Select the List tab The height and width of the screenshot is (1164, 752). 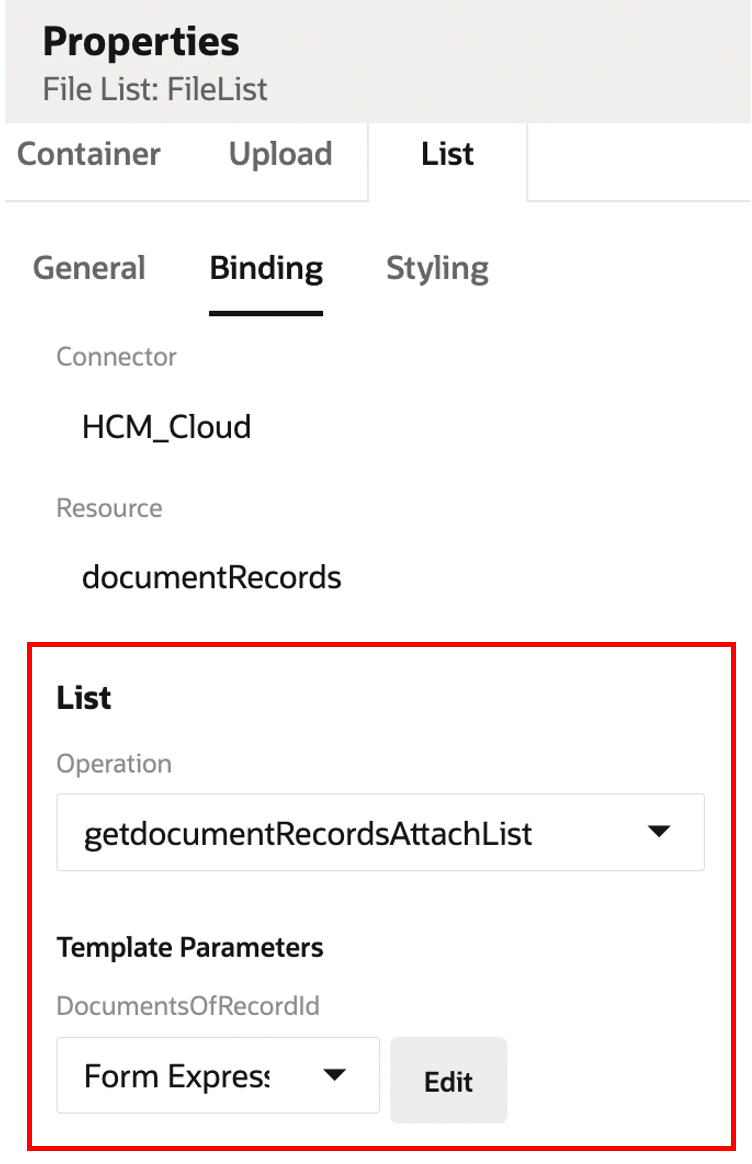446,154
